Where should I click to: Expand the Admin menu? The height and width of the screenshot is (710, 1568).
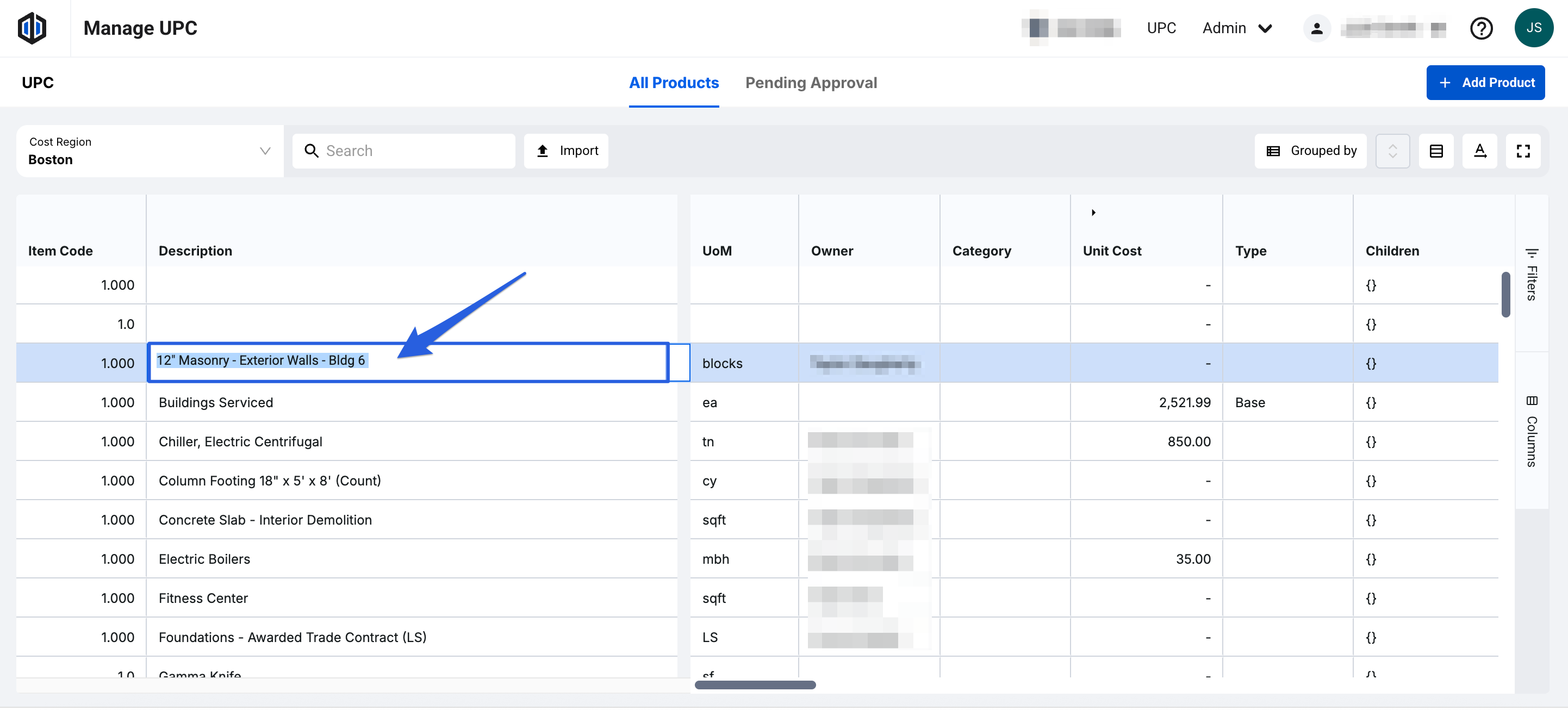coord(1236,28)
